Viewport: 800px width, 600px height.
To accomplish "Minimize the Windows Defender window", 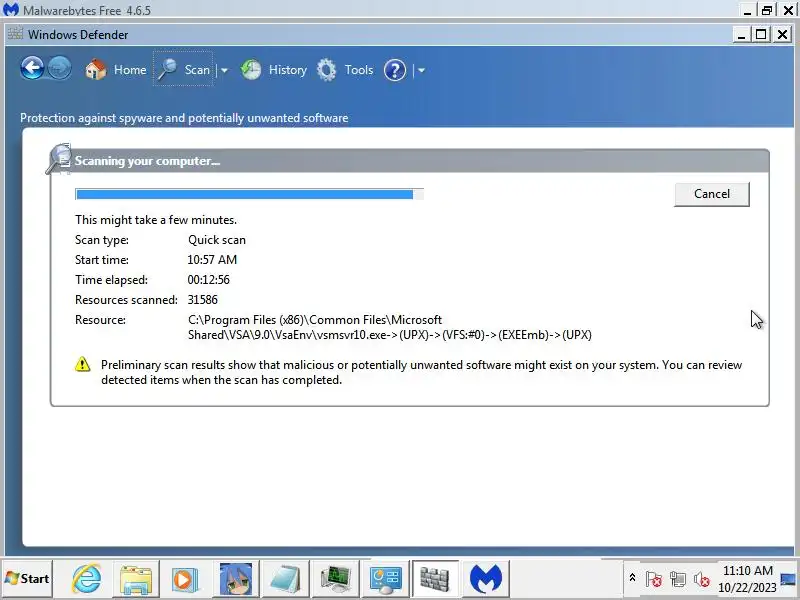I will [x=741, y=34].
